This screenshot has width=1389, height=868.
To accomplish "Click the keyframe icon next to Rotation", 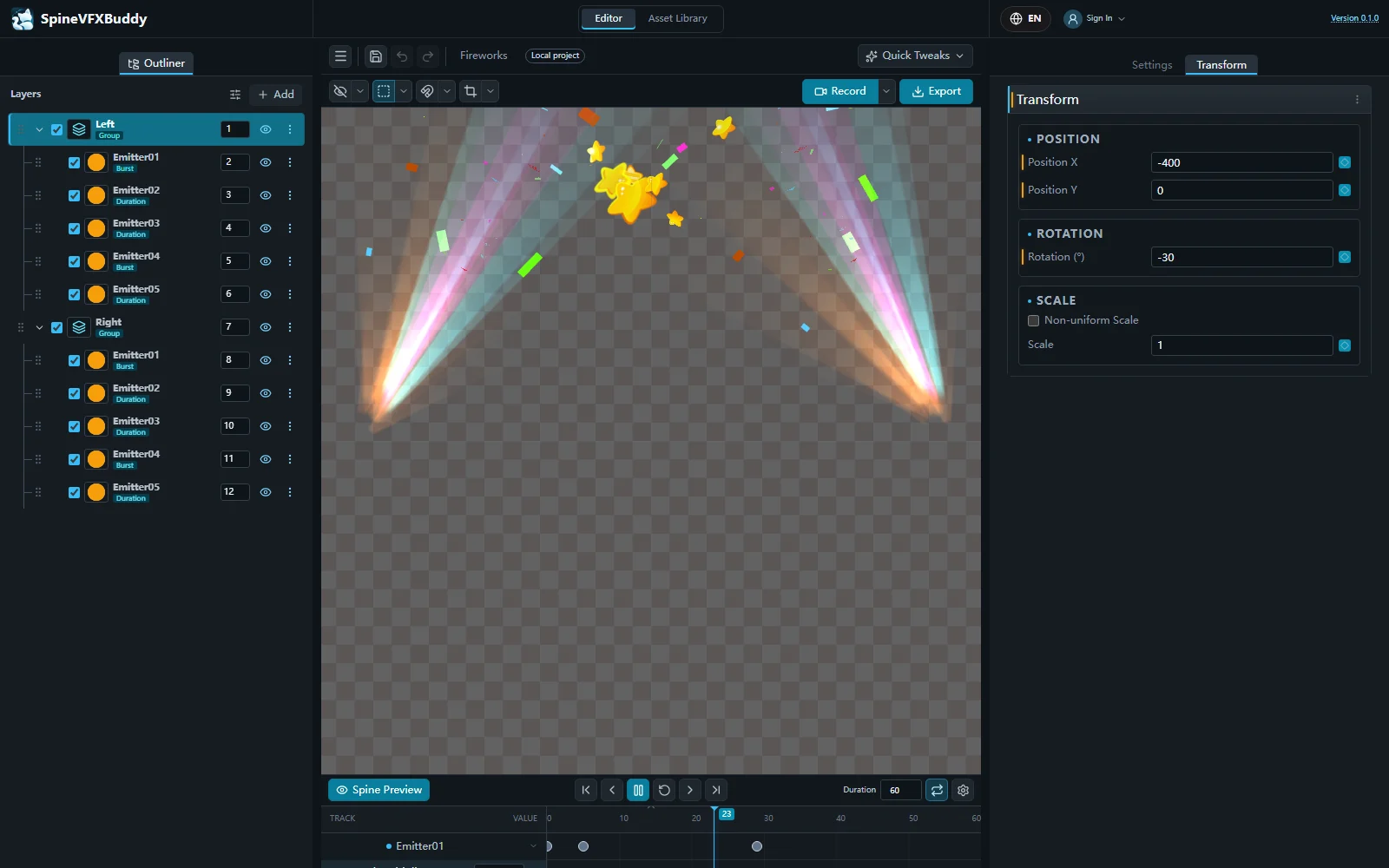I will click(x=1345, y=257).
